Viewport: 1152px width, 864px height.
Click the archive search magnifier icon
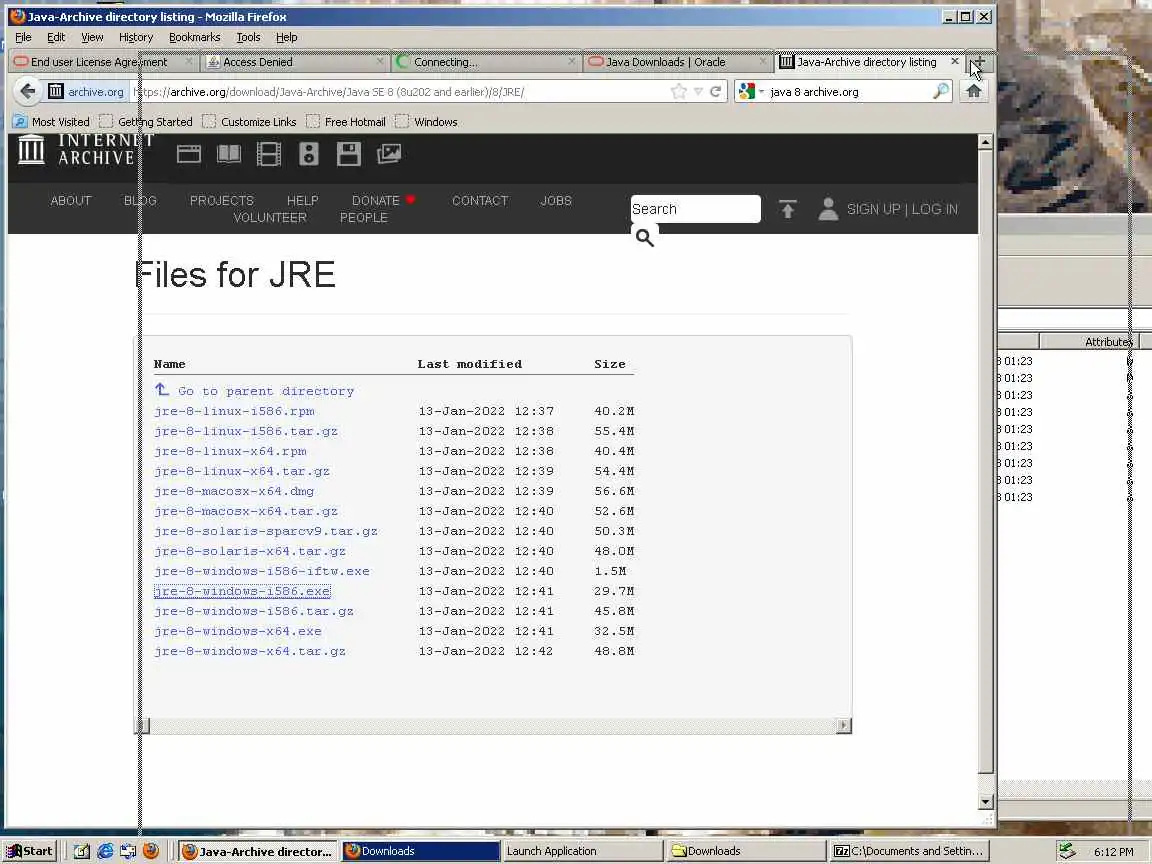[644, 237]
